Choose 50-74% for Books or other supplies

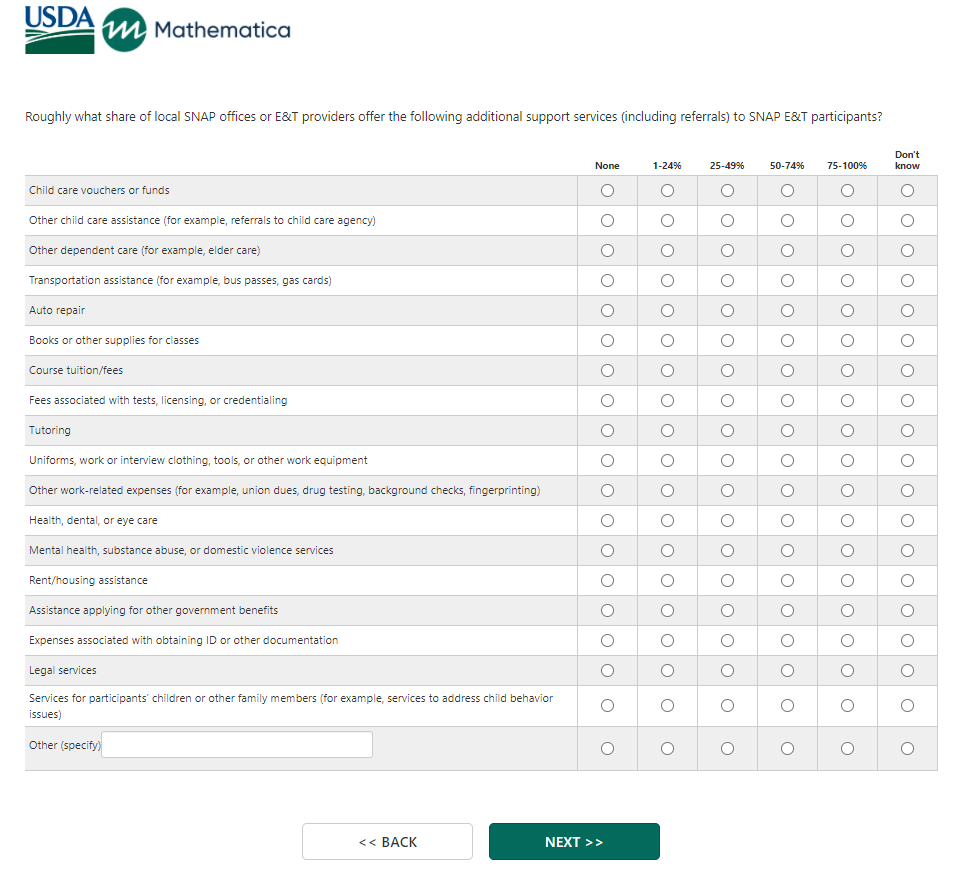(787, 341)
